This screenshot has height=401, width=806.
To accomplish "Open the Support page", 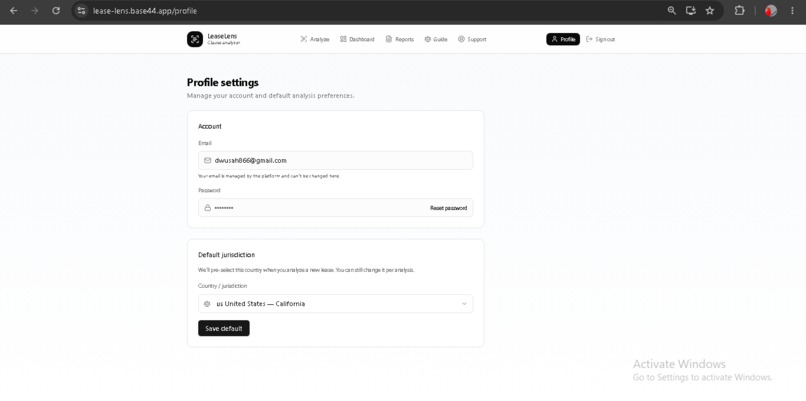I will [x=472, y=39].
